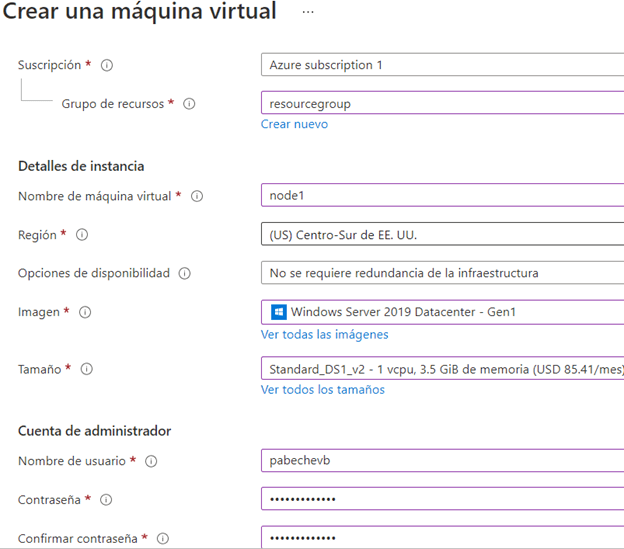Show info tooltip for Imagen

click(85, 312)
